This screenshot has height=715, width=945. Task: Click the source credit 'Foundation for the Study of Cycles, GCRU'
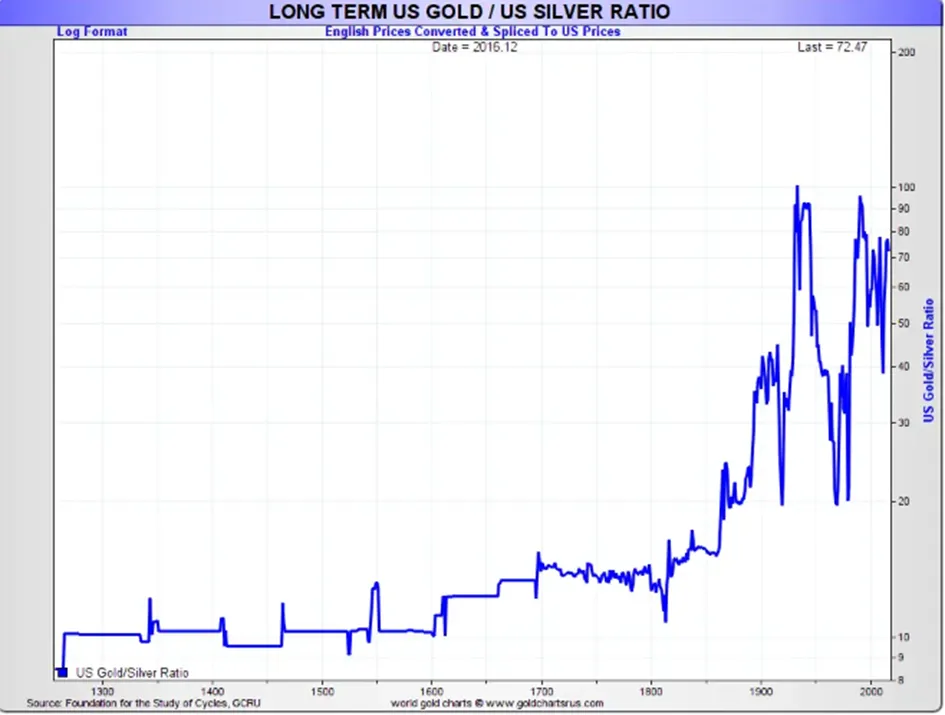(x=163, y=703)
